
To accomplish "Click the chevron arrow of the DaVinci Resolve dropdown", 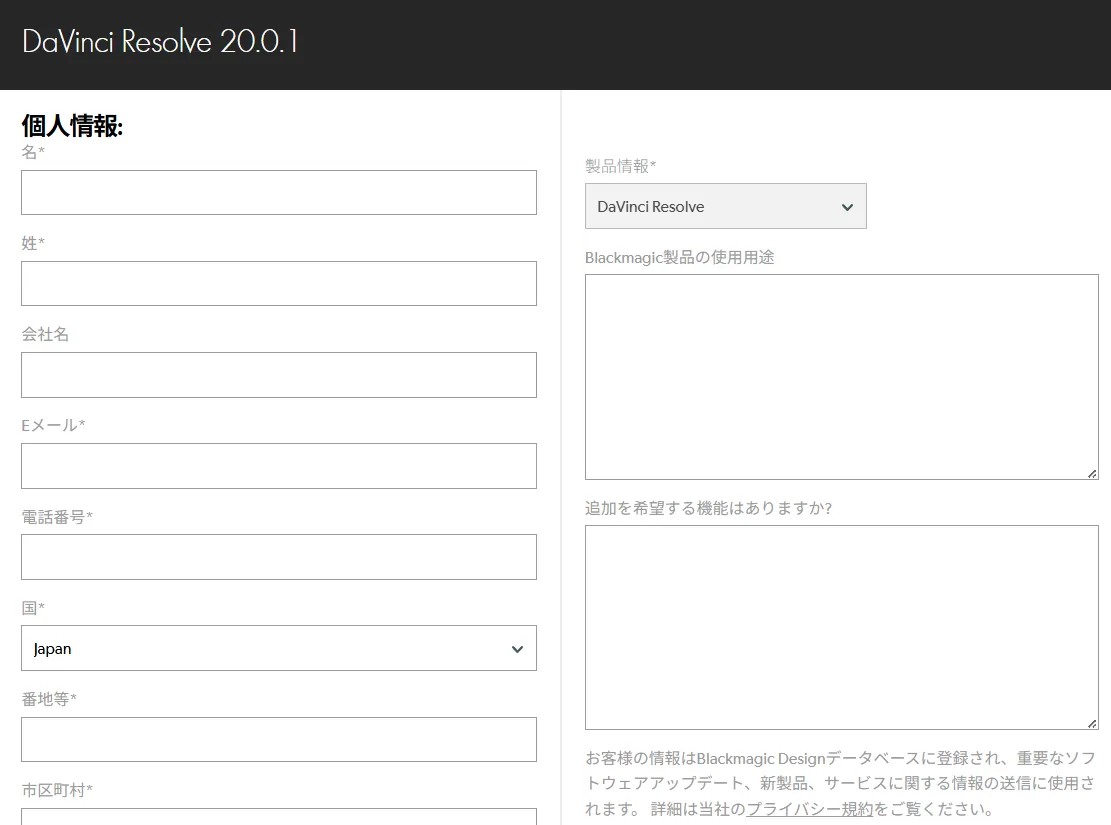I will pyautogui.click(x=847, y=207).
